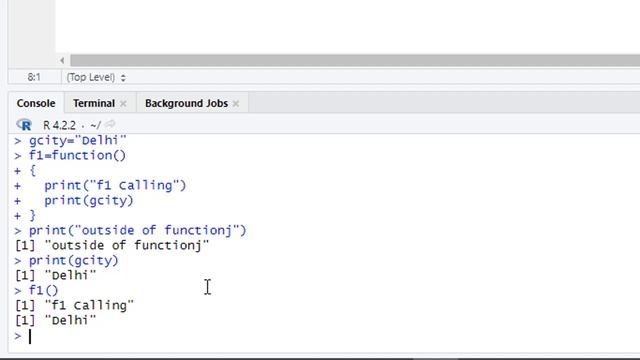The image size is (640, 360).
Task: Close the Background Jobs tab
Action: point(236,104)
